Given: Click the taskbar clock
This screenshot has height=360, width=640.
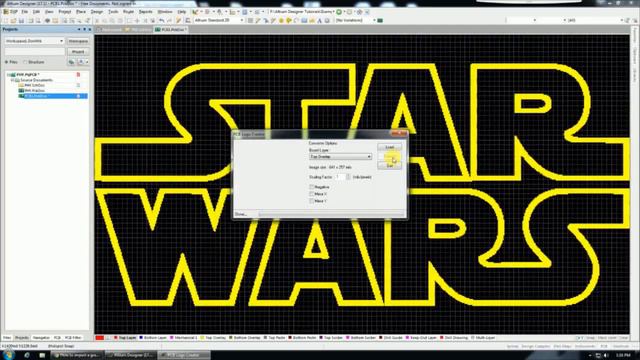Looking at the screenshot, I should pos(623,356).
